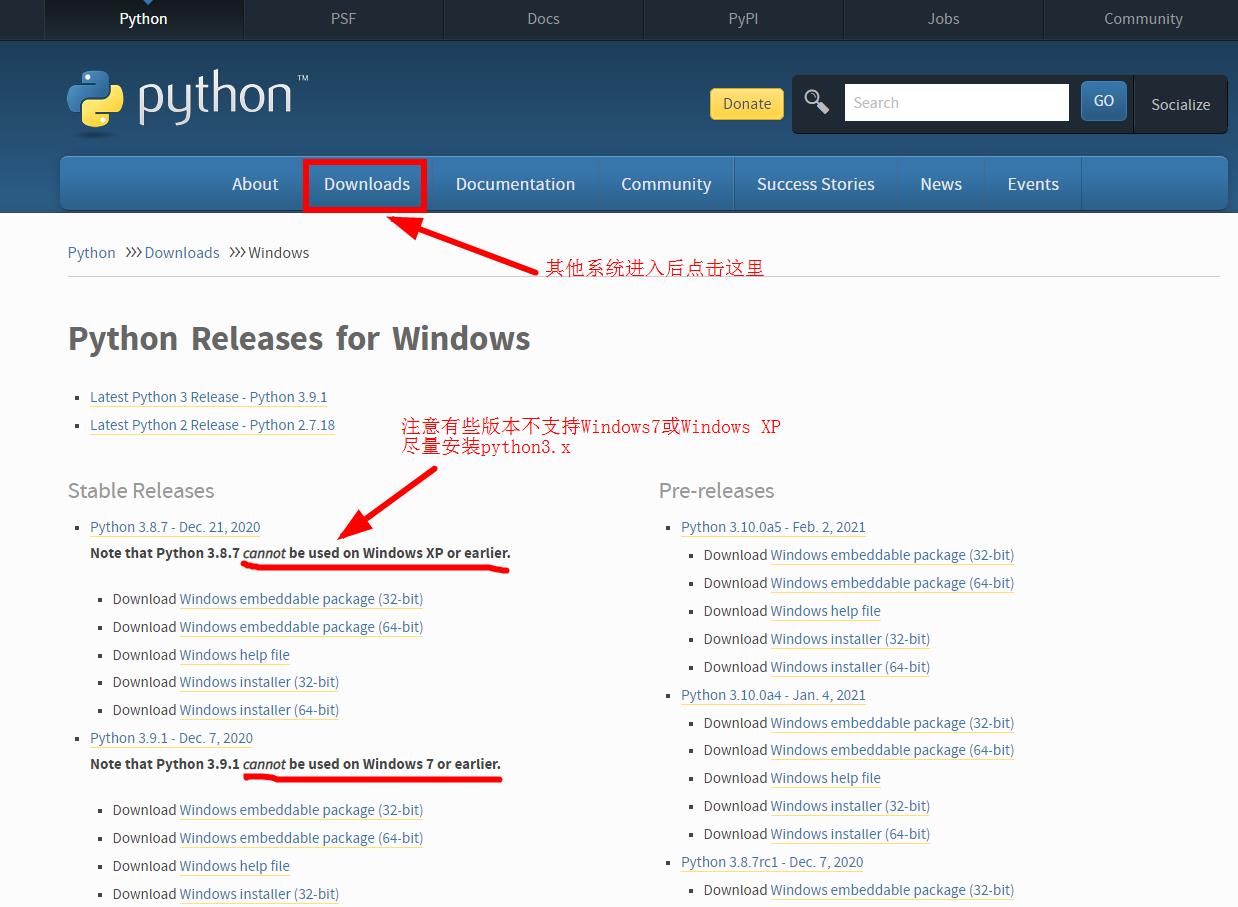Click the Python Releases for Windows heading
This screenshot has height=907, width=1238.
coord(299,339)
